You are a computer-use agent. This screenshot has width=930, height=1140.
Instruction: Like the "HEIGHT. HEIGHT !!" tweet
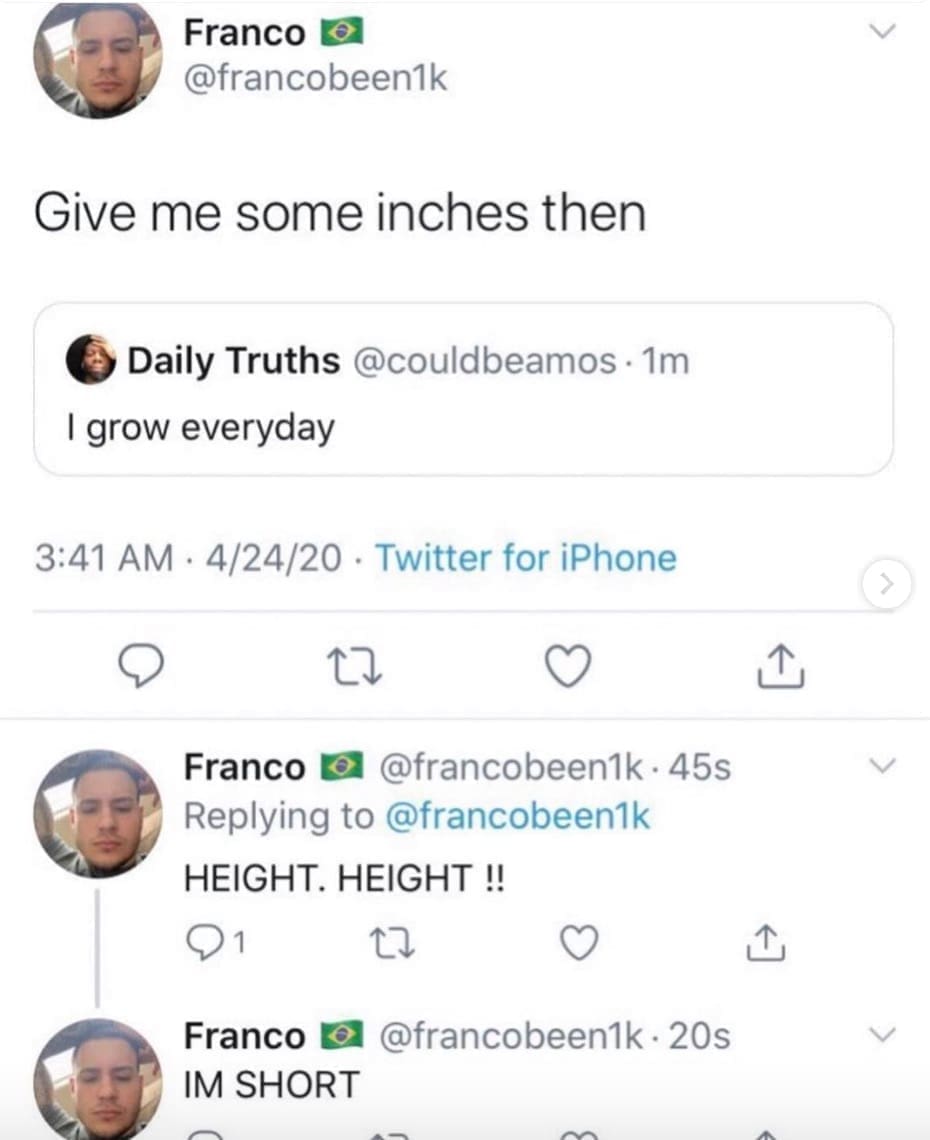pyautogui.click(x=579, y=942)
